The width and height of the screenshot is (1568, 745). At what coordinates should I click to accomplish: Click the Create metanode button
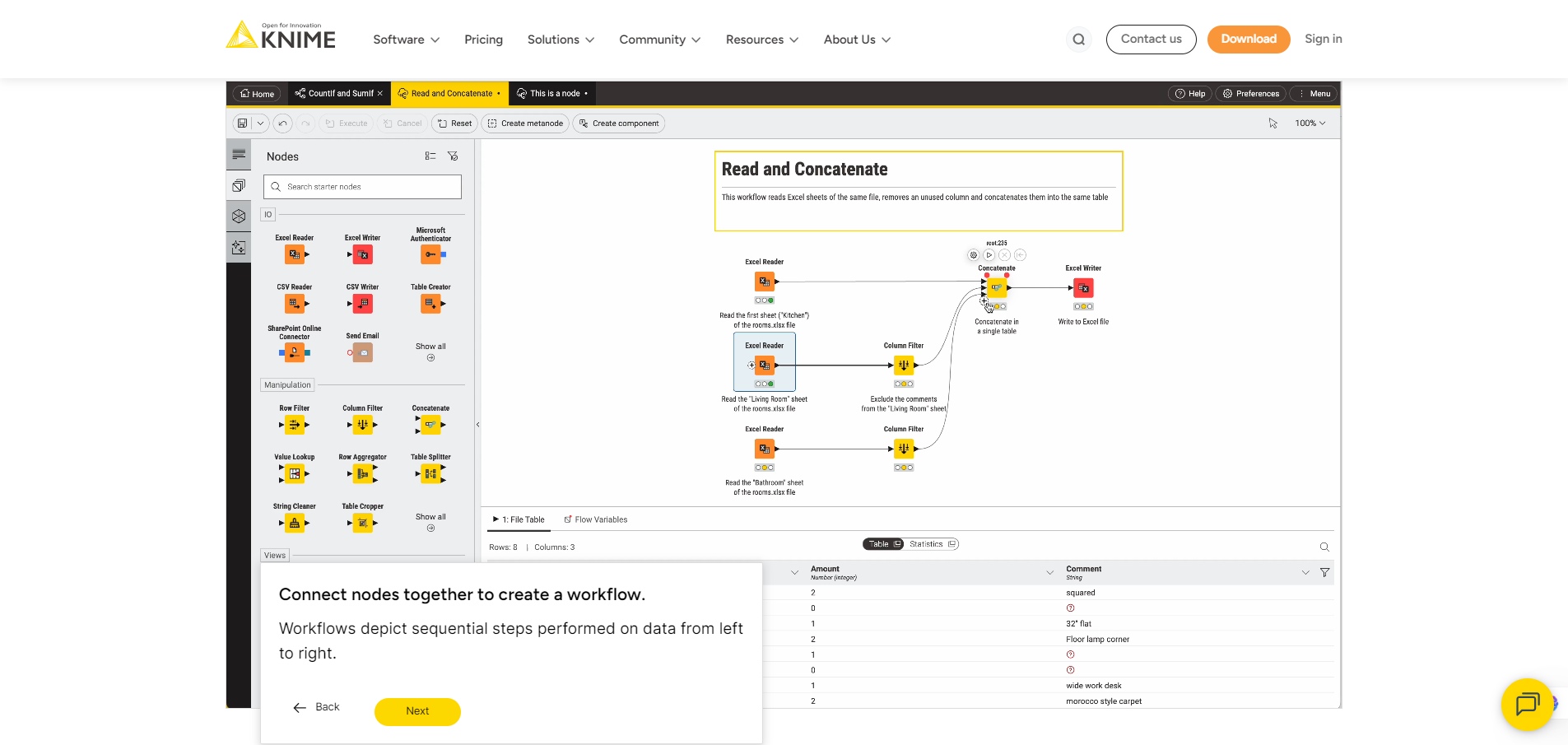[x=525, y=123]
